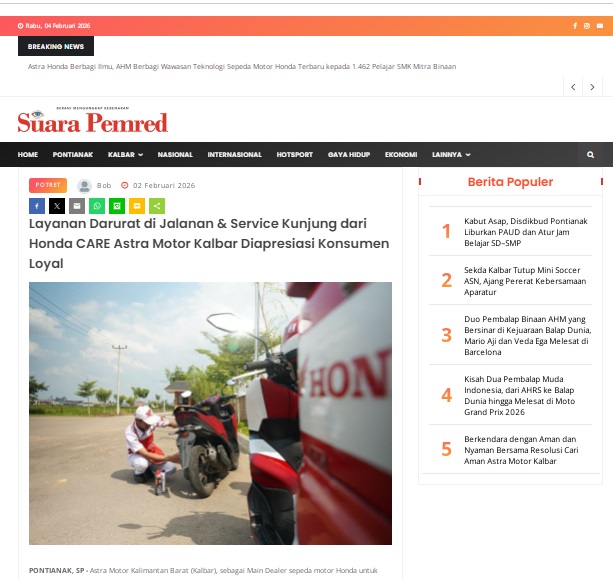Click the Suara Pemred logo

click(x=93, y=120)
